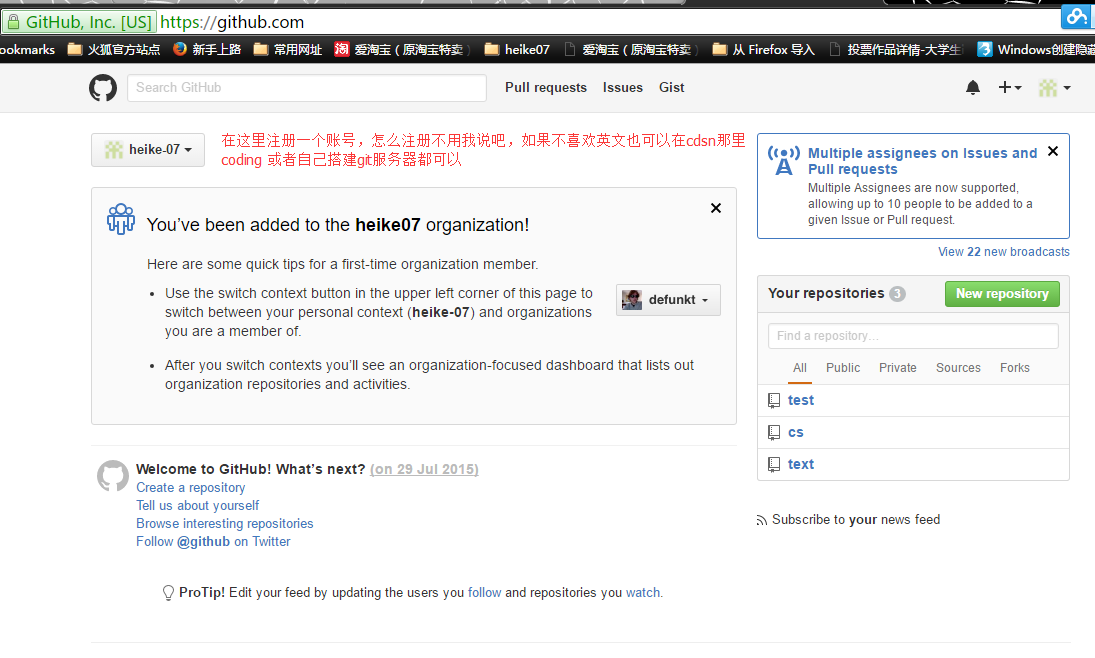Screen dimensions: 1095x658
Task: Click the organization people icon
Action: point(121,219)
